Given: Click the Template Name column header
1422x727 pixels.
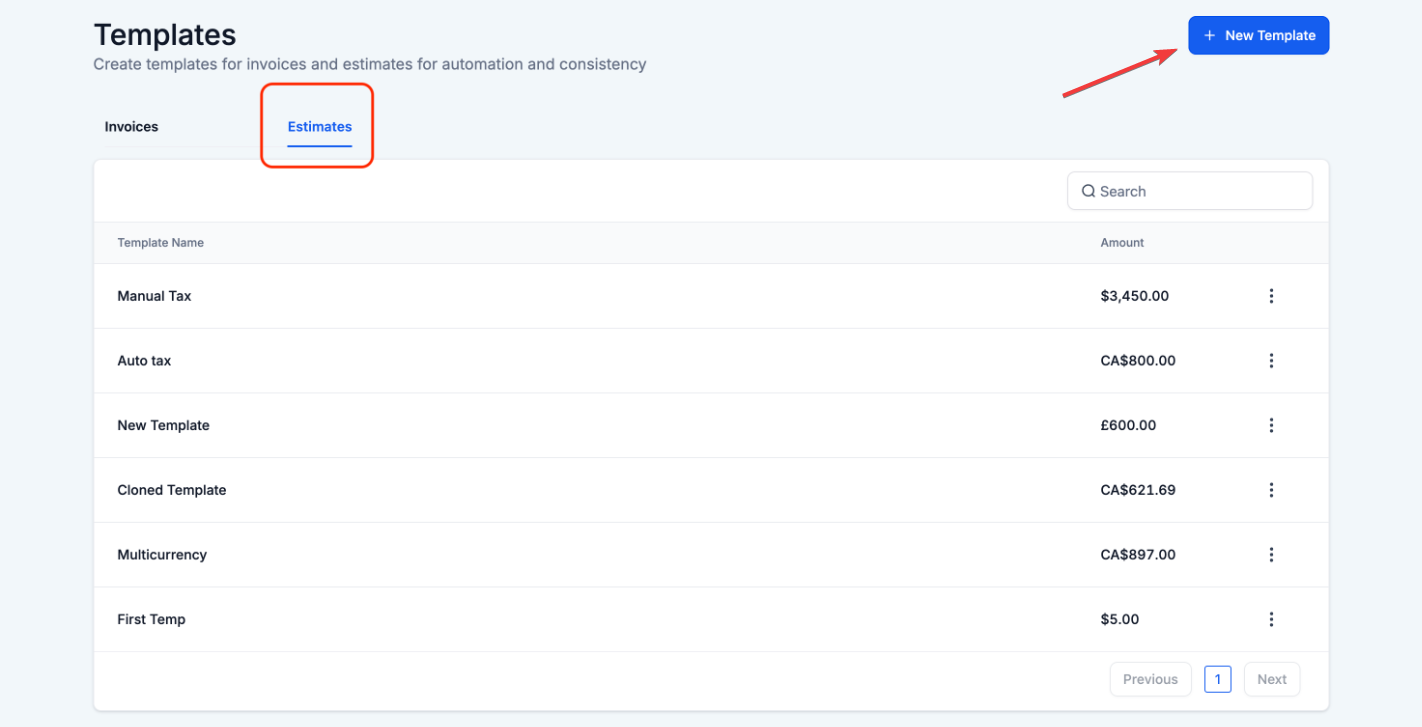Looking at the screenshot, I should tap(160, 243).
